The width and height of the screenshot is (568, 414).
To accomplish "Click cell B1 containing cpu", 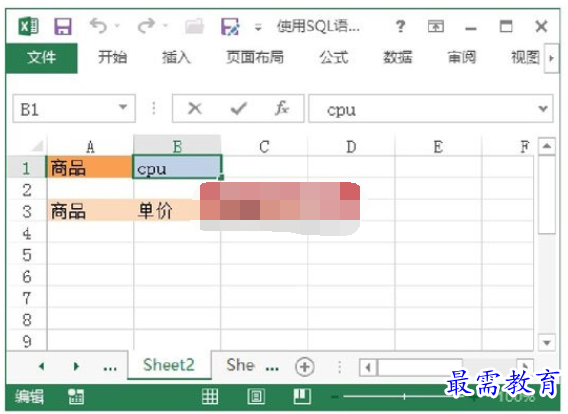I will [x=177, y=167].
